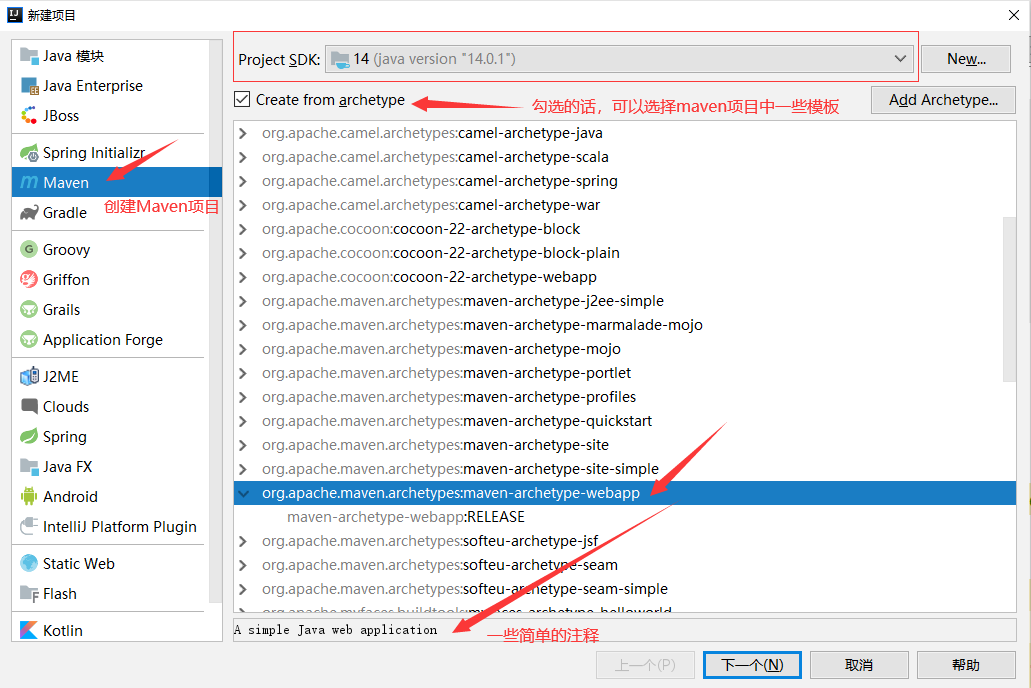
Task: Click the Java Enterprise icon
Action: click(29, 86)
